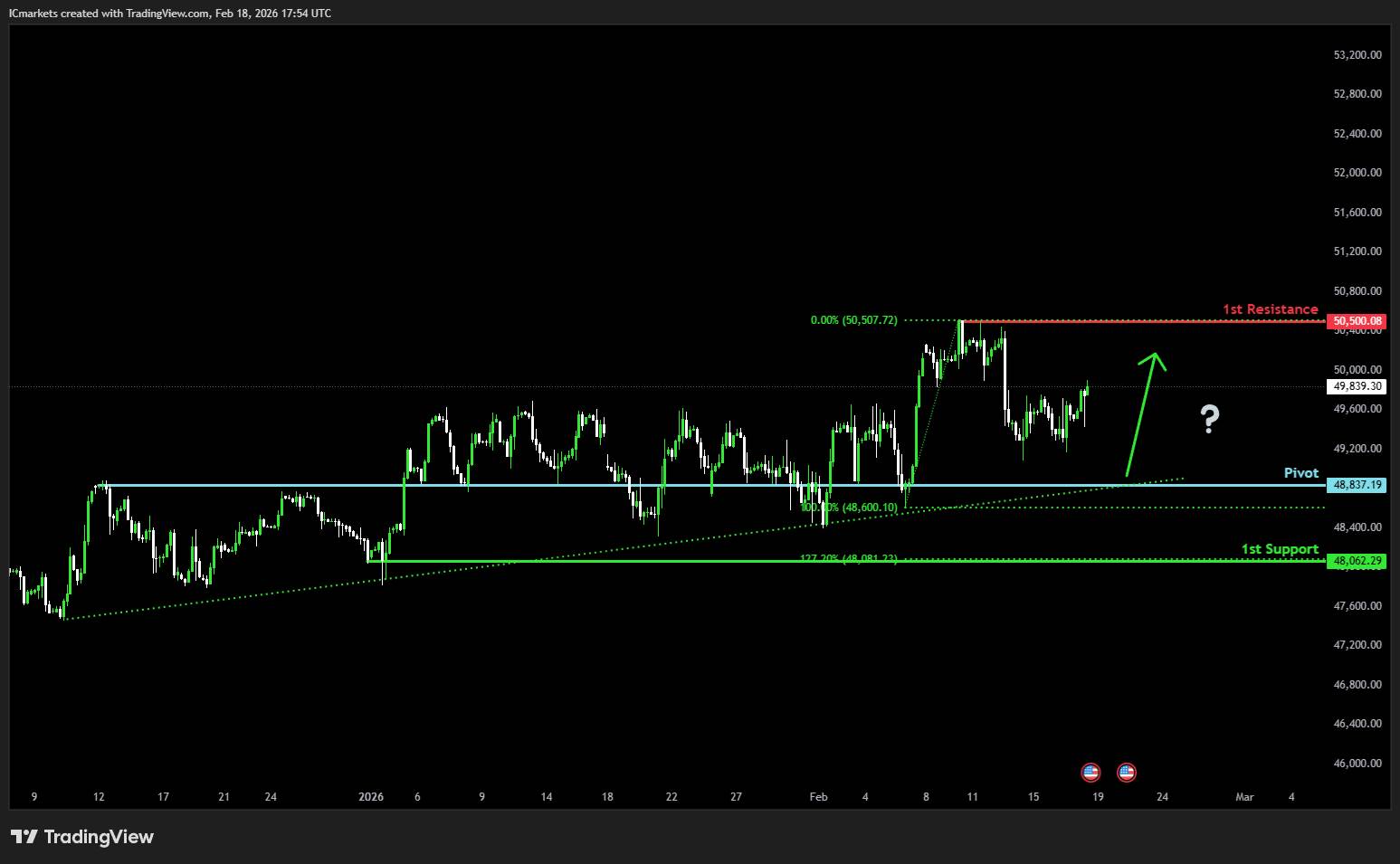Select the "1st Support" text label

tap(1279, 549)
